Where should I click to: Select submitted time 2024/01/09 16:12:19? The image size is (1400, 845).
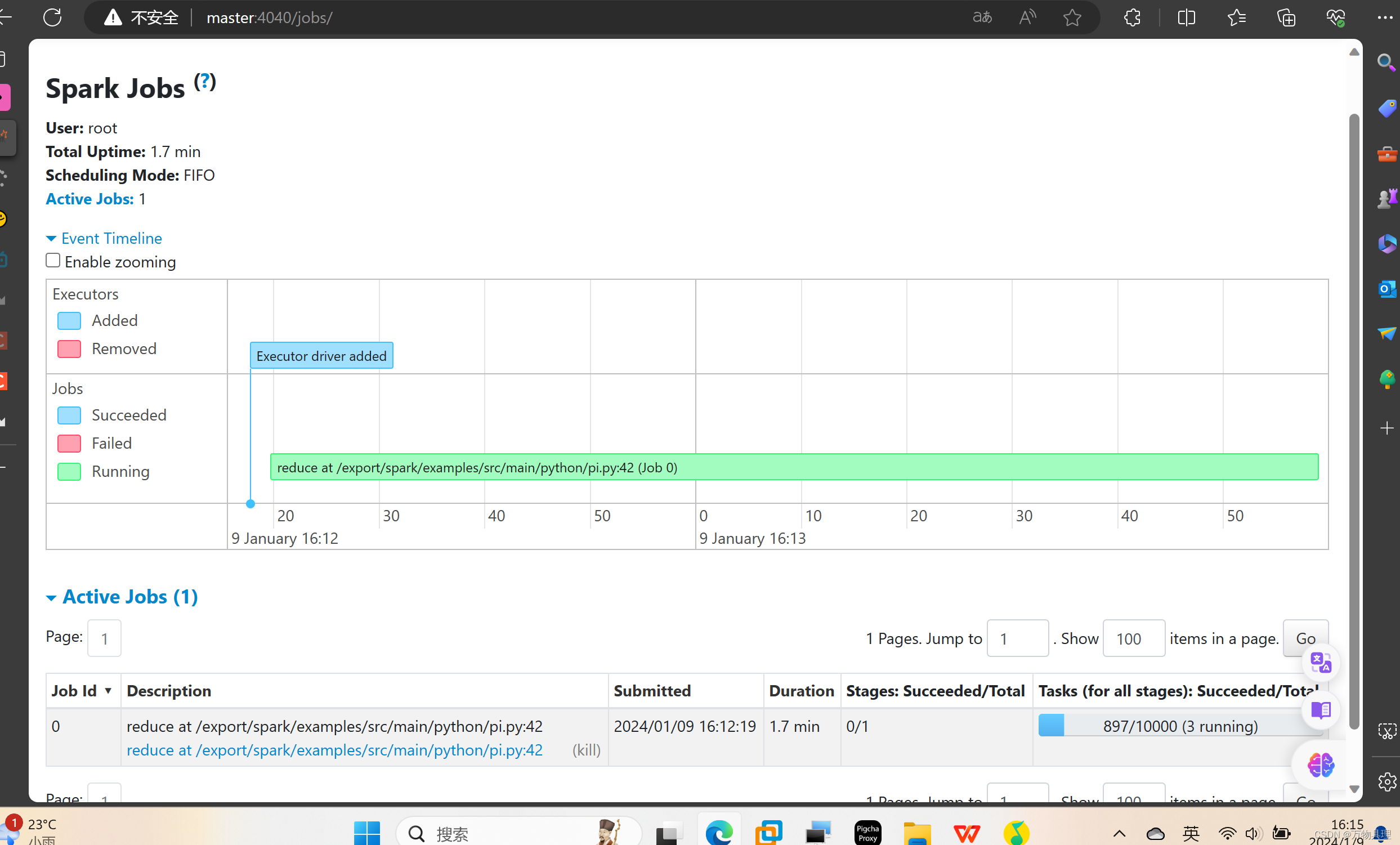(x=685, y=726)
